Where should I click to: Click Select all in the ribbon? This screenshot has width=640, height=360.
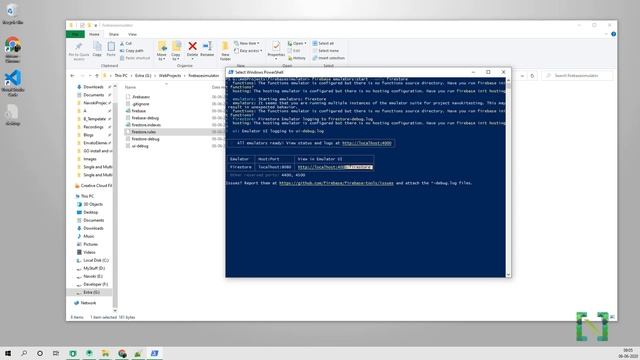tap(323, 43)
